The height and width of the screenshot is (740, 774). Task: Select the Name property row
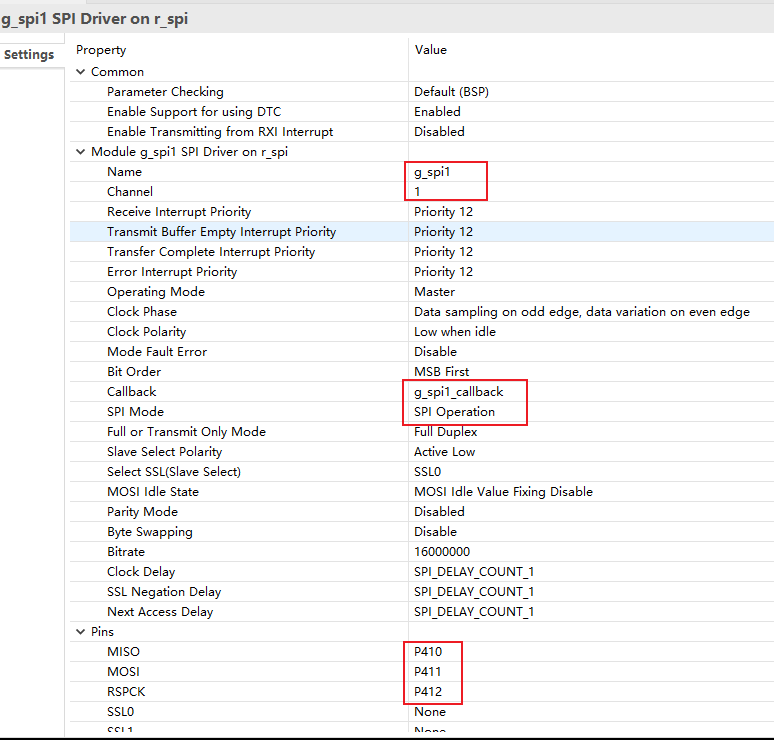point(124,172)
